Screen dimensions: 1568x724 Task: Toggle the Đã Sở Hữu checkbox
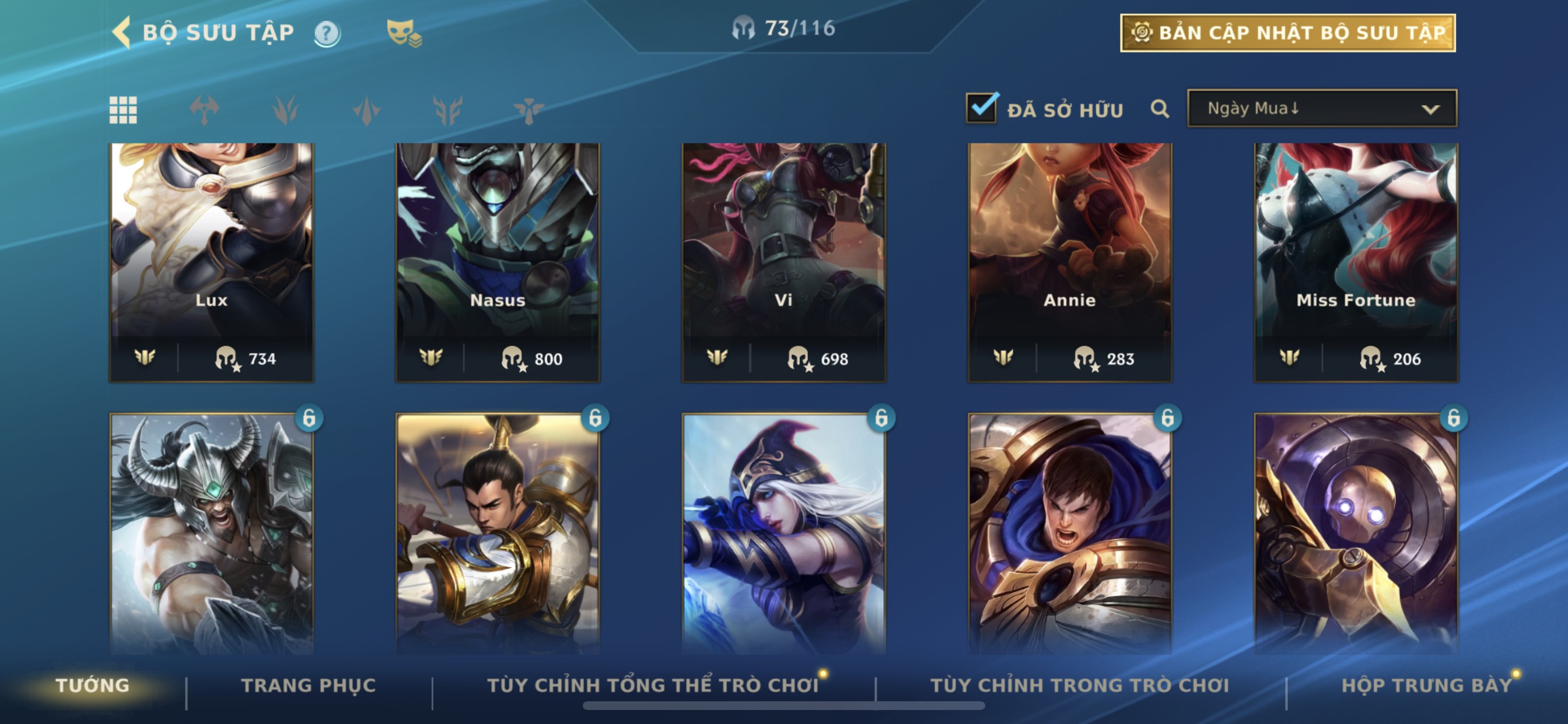point(981,108)
